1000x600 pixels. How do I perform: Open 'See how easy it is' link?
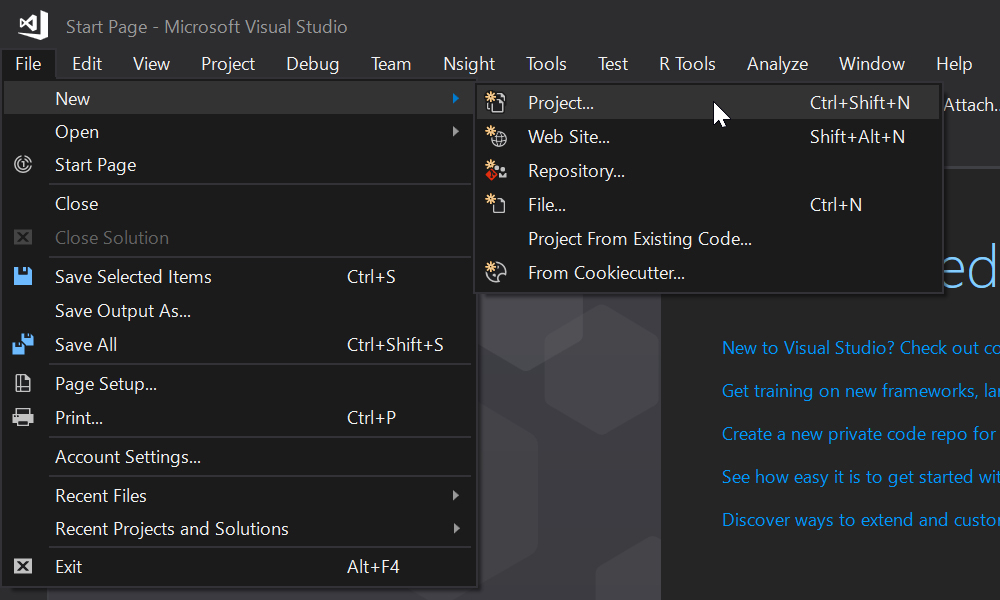tap(860, 476)
